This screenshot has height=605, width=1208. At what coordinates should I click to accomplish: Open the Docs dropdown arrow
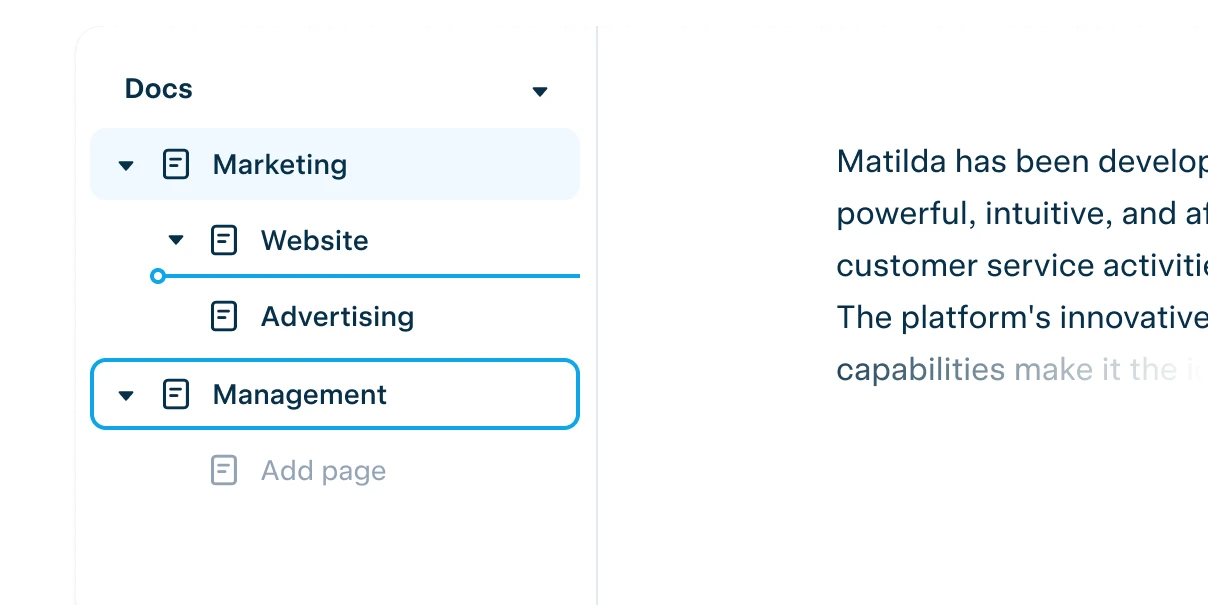point(540,92)
